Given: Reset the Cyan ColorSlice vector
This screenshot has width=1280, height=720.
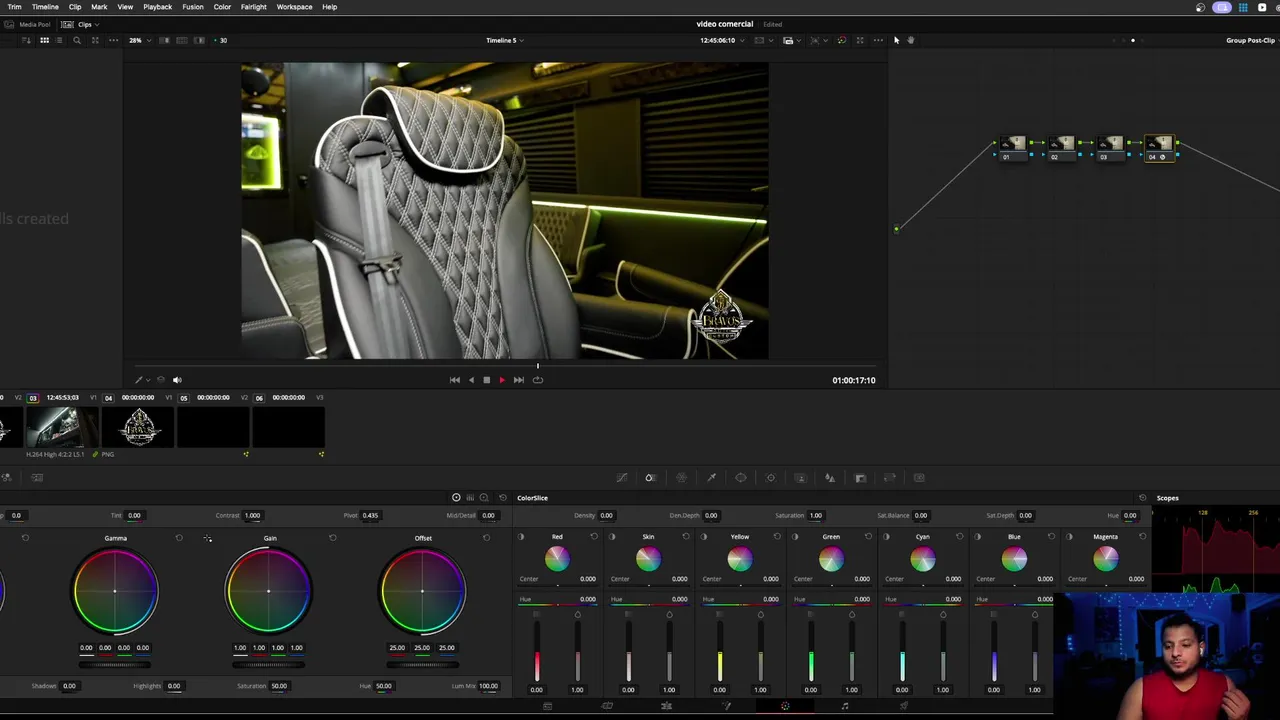Looking at the screenshot, I should point(960,537).
